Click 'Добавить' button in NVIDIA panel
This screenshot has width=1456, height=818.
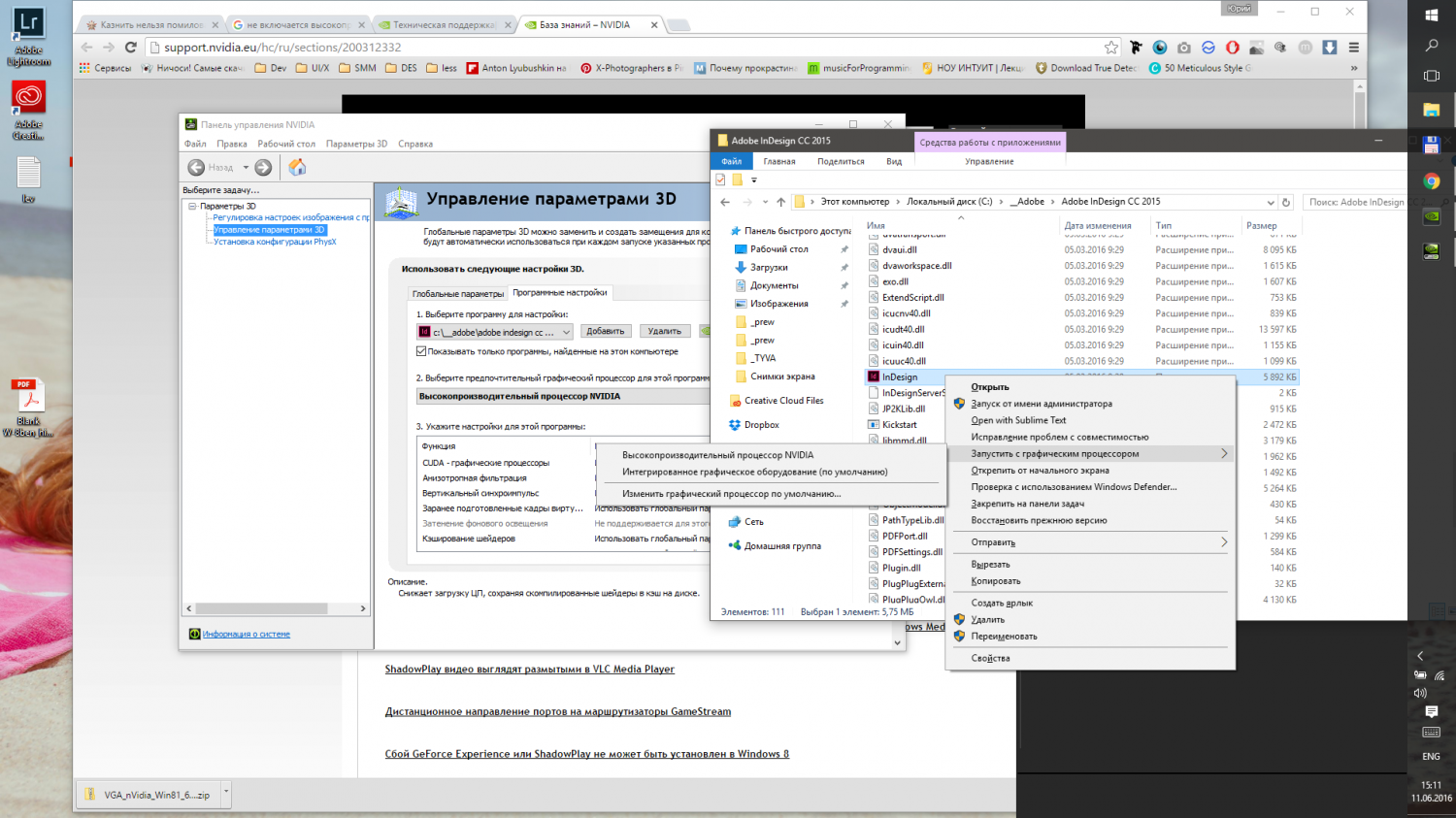[606, 331]
